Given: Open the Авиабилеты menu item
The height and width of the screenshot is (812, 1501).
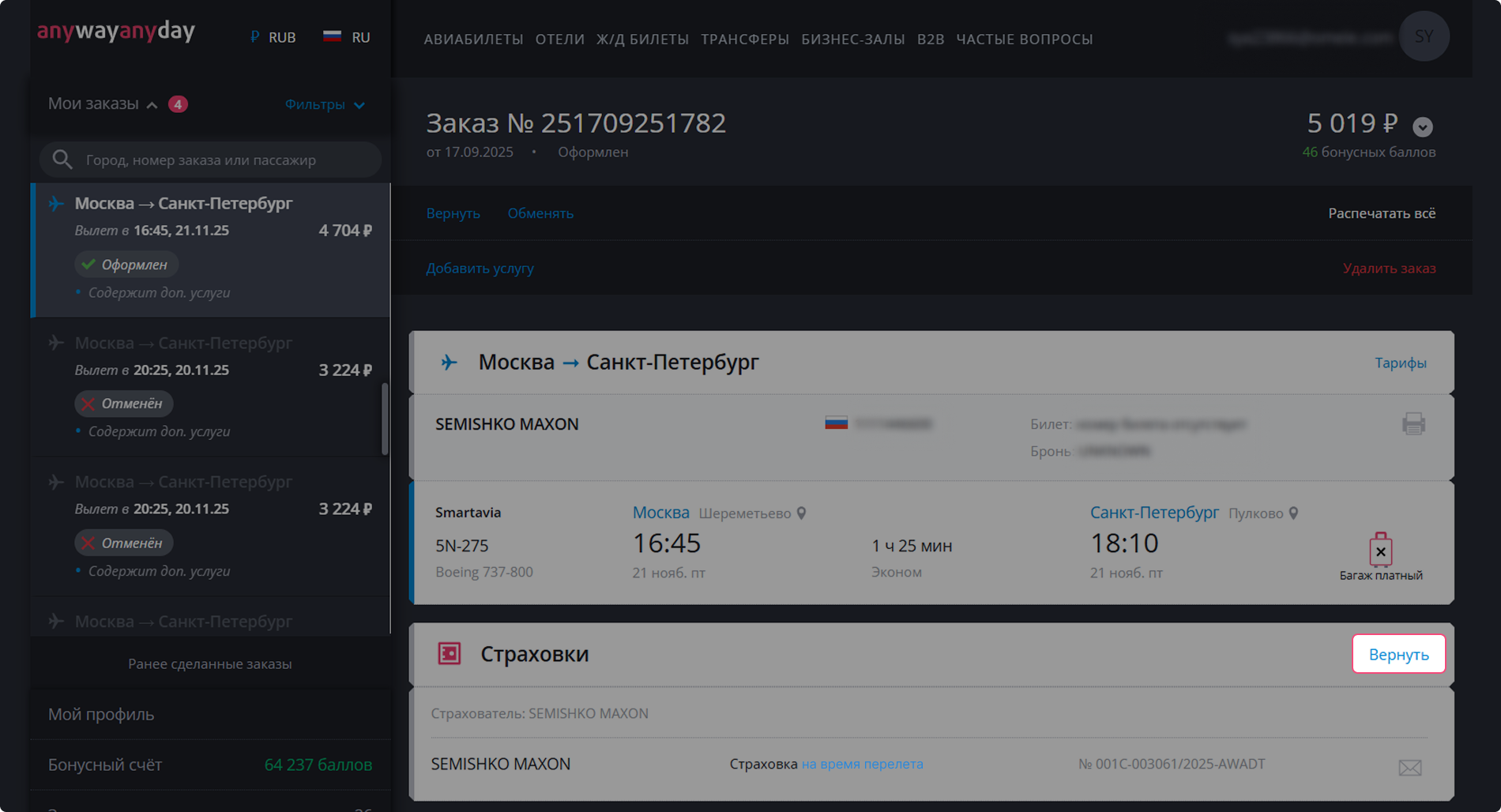Looking at the screenshot, I should coord(473,39).
